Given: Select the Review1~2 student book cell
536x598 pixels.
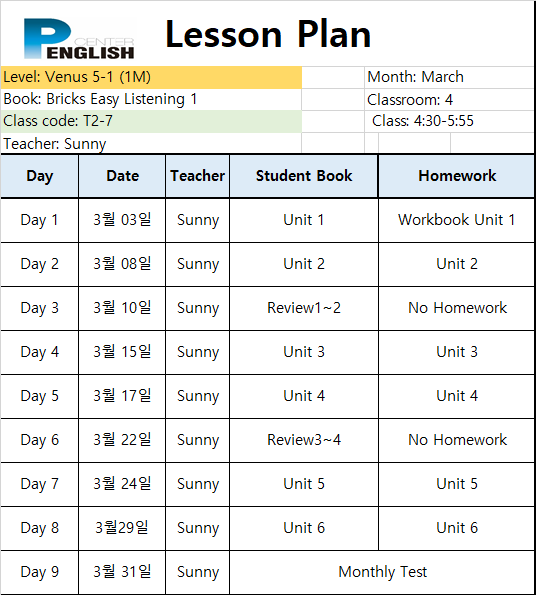Looking at the screenshot, I should point(304,308).
